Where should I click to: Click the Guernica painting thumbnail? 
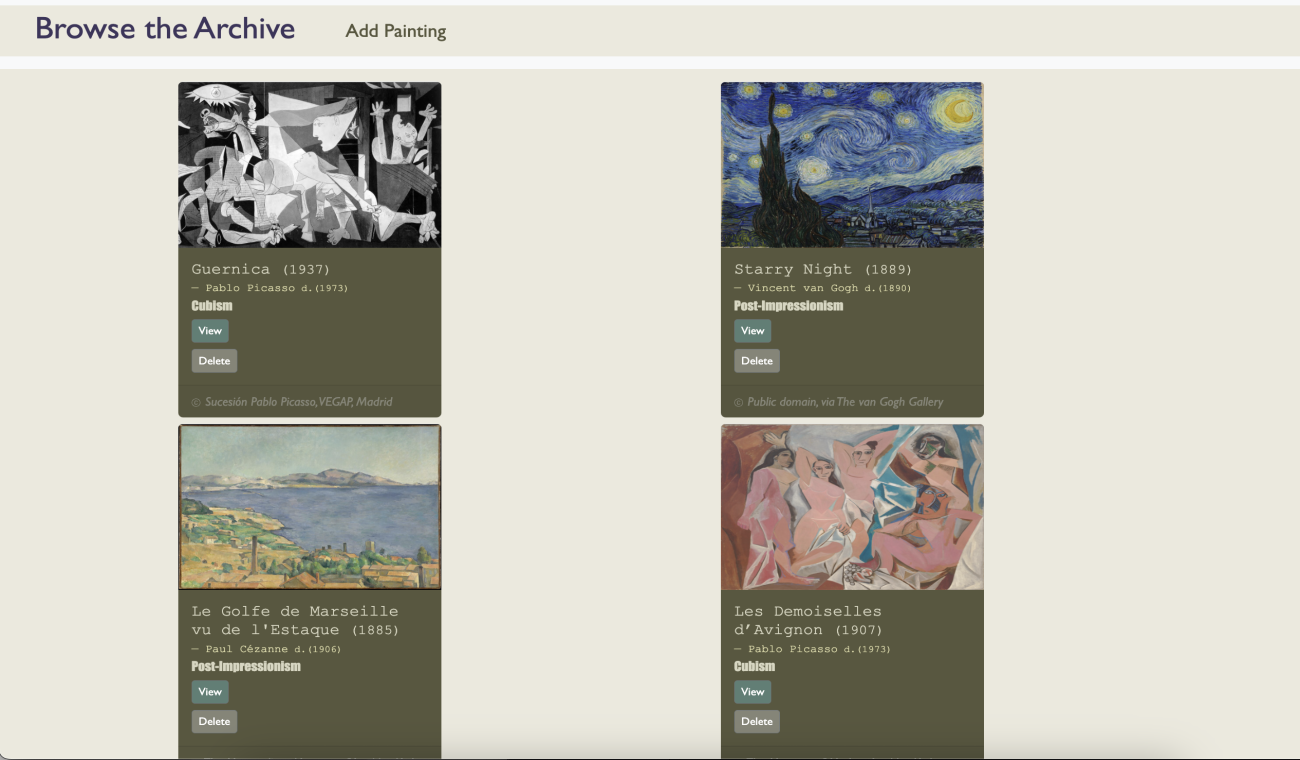[309, 165]
